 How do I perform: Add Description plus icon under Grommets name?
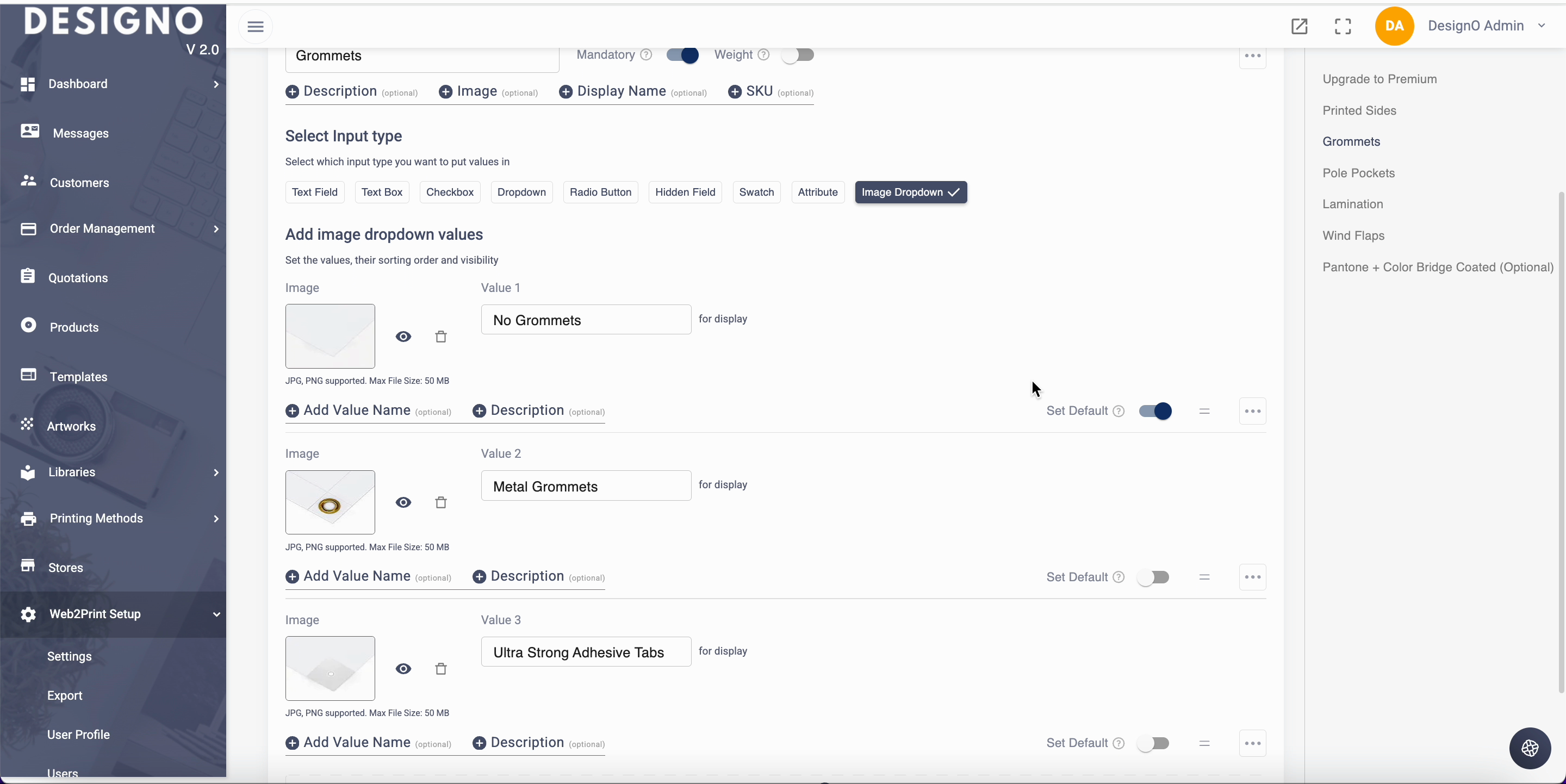pyautogui.click(x=293, y=92)
